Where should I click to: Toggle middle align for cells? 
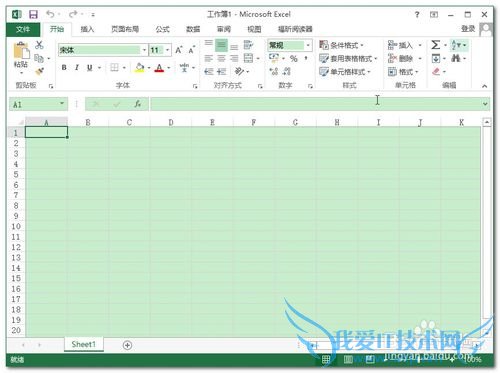click(x=221, y=45)
